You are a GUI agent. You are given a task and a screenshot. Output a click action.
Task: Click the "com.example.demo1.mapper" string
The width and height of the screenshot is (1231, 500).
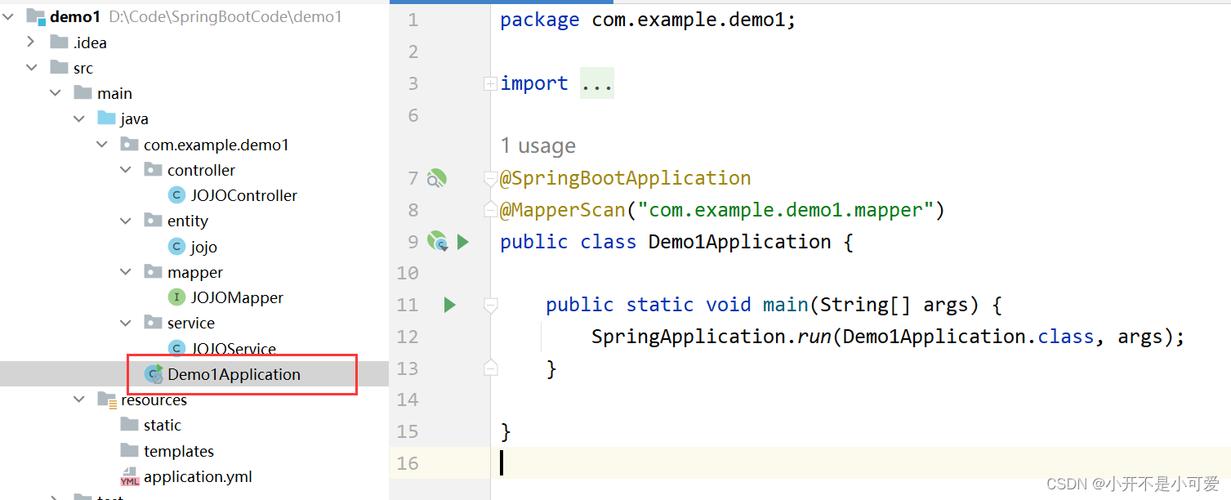tap(786, 210)
